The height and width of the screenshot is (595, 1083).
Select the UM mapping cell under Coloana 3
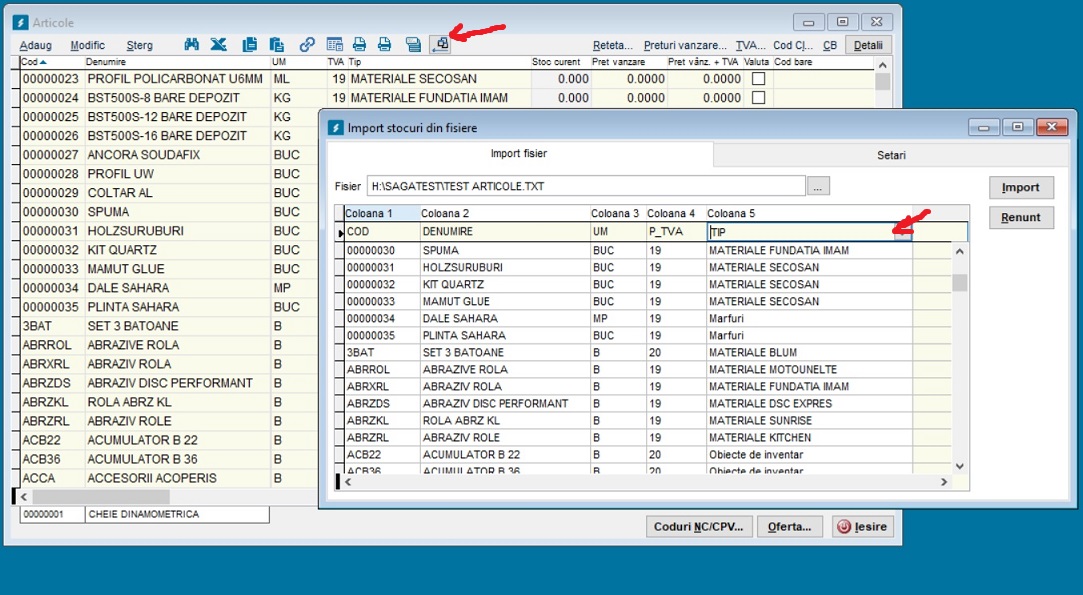pyautogui.click(x=618, y=232)
